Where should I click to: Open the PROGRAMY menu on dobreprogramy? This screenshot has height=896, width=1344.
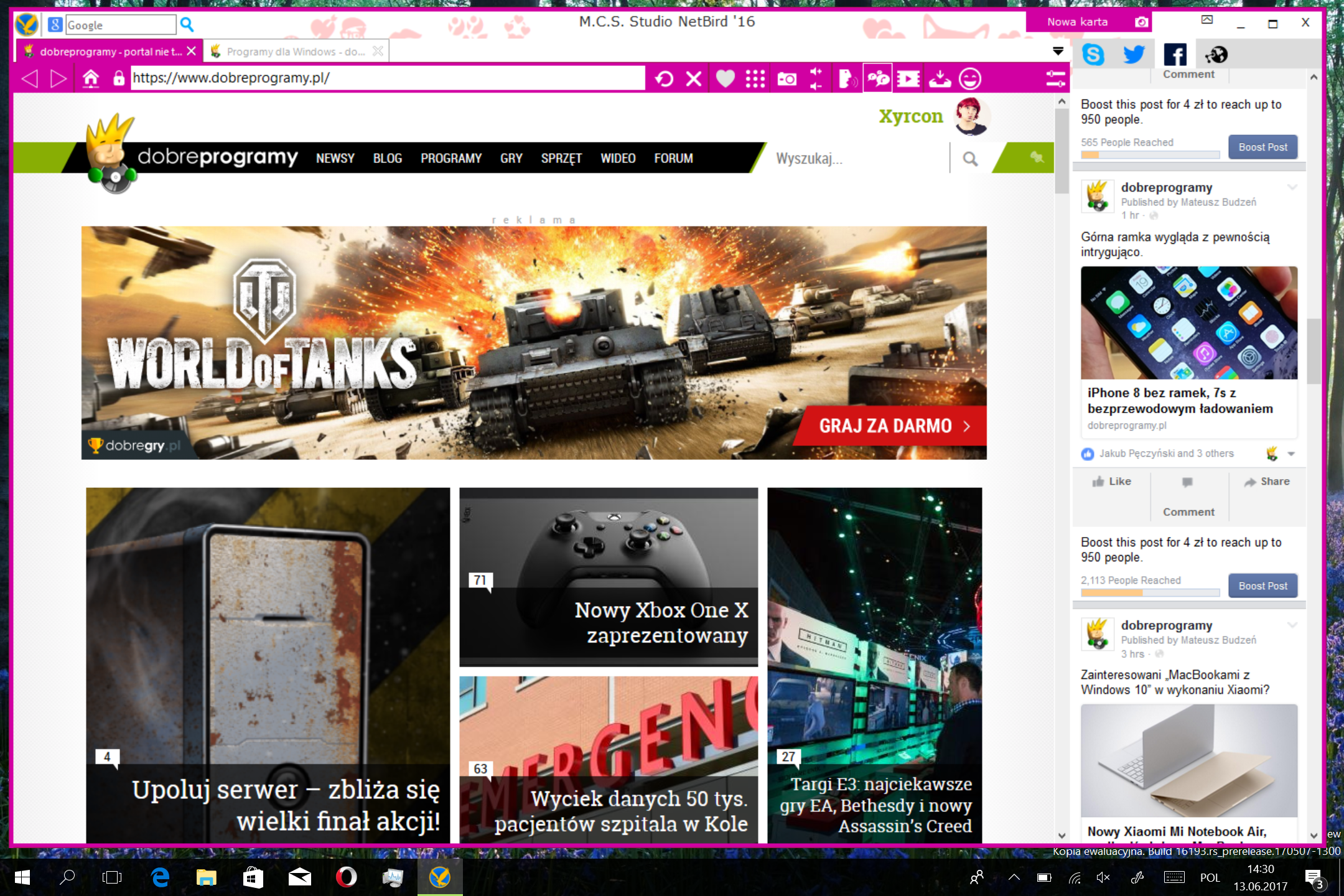coord(450,158)
